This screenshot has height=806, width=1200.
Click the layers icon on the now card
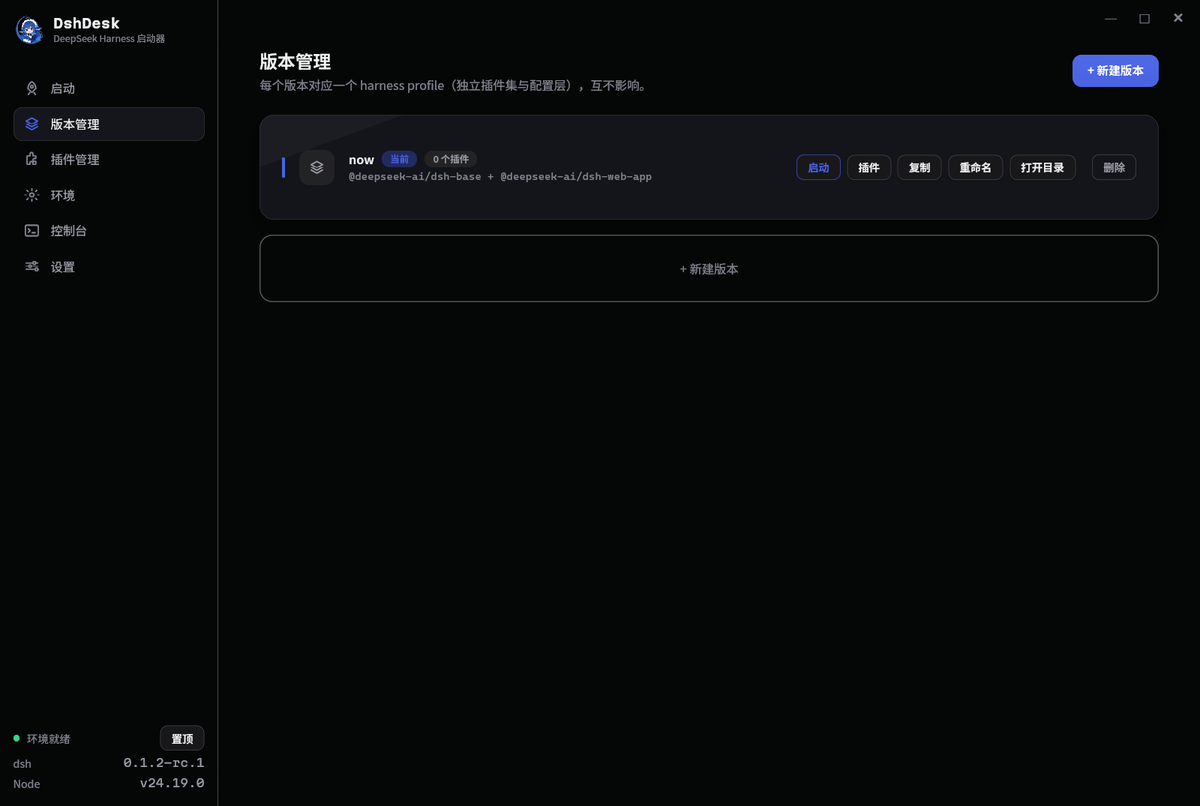[317, 168]
